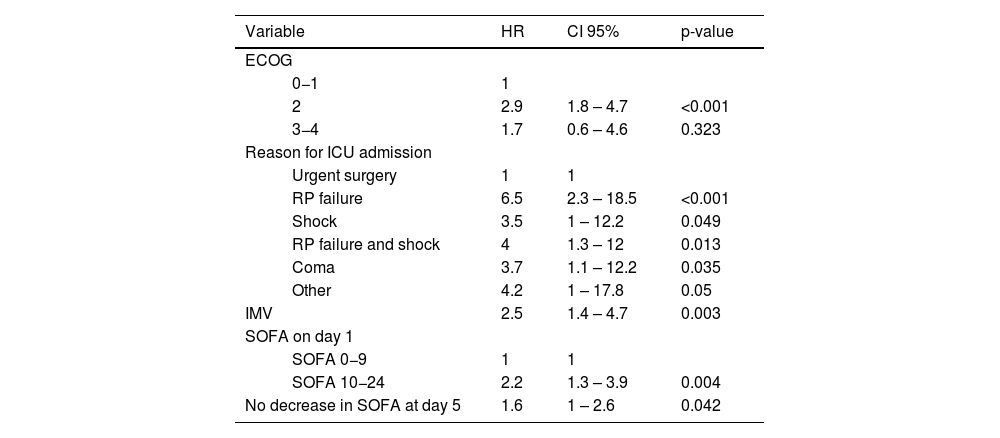
Task: Click the HR column header
Action: (x=511, y=32)
